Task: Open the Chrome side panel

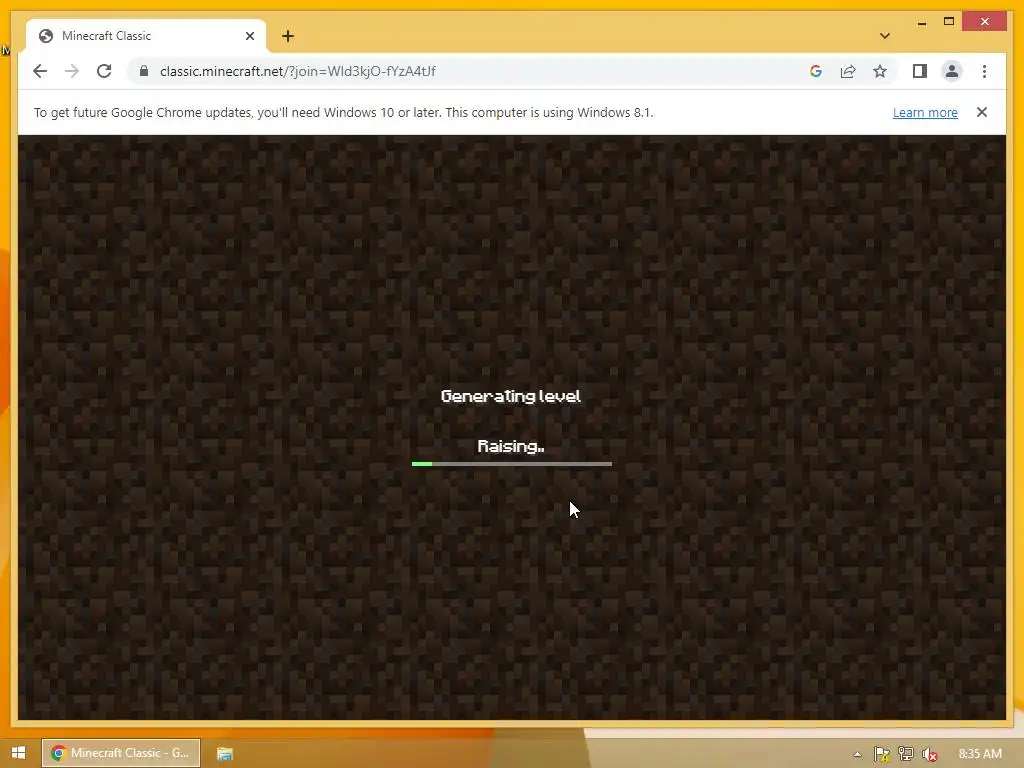Action: [x=920, y=71]
